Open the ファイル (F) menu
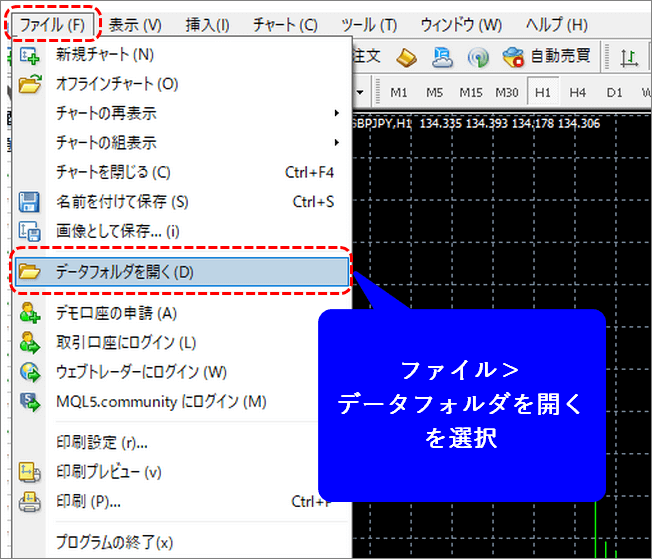The width and height of the screenshot is (652, 559). click(52, 25)
